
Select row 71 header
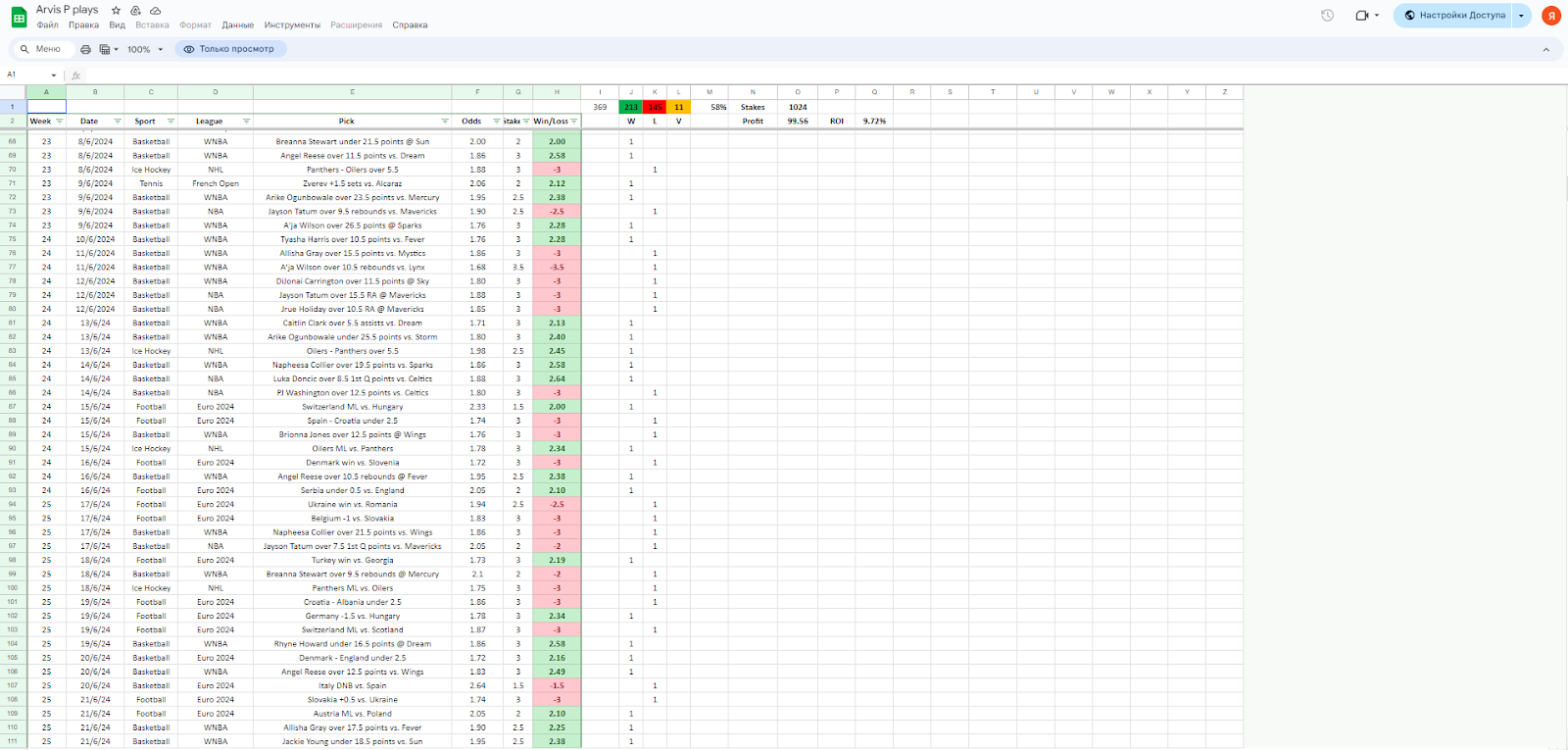pos(13,183)
